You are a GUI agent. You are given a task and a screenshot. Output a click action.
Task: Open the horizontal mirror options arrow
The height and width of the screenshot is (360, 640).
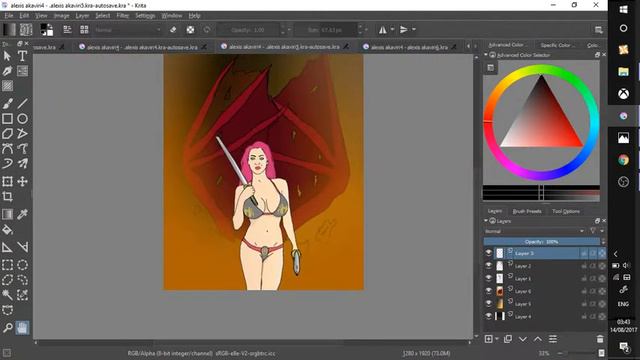tap(392, 29)
